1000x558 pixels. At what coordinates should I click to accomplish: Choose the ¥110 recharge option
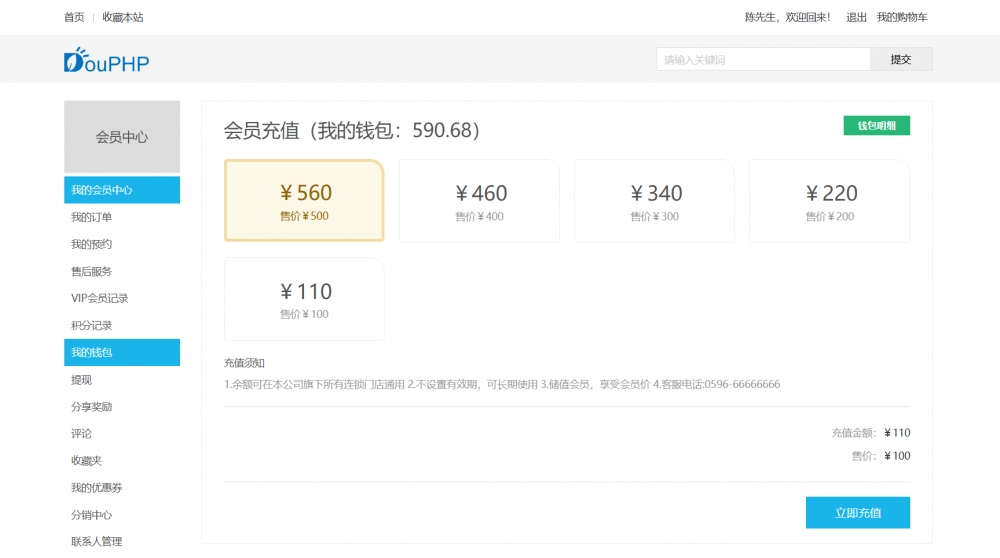click(x=304, y=299)
